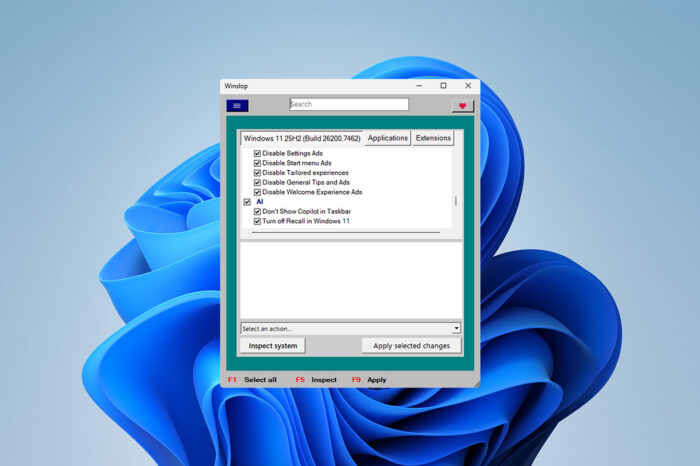Image resolution: width=700 pixels, height=466 pixels.
Task: Open the hamburger menu button
Action: click(x=237, y=106)
